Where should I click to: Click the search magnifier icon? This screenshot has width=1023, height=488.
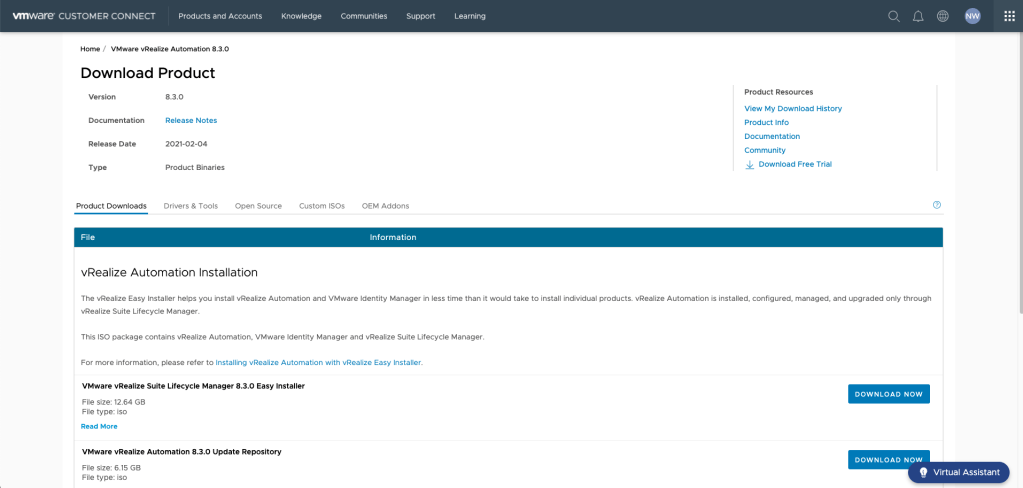[894, 16]
